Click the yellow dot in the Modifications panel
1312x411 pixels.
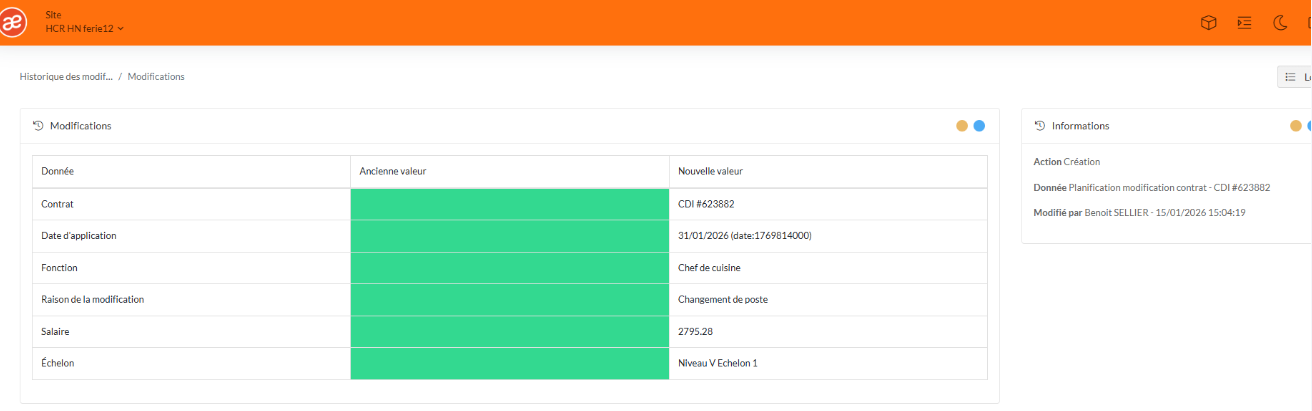(x=962, y=126)
